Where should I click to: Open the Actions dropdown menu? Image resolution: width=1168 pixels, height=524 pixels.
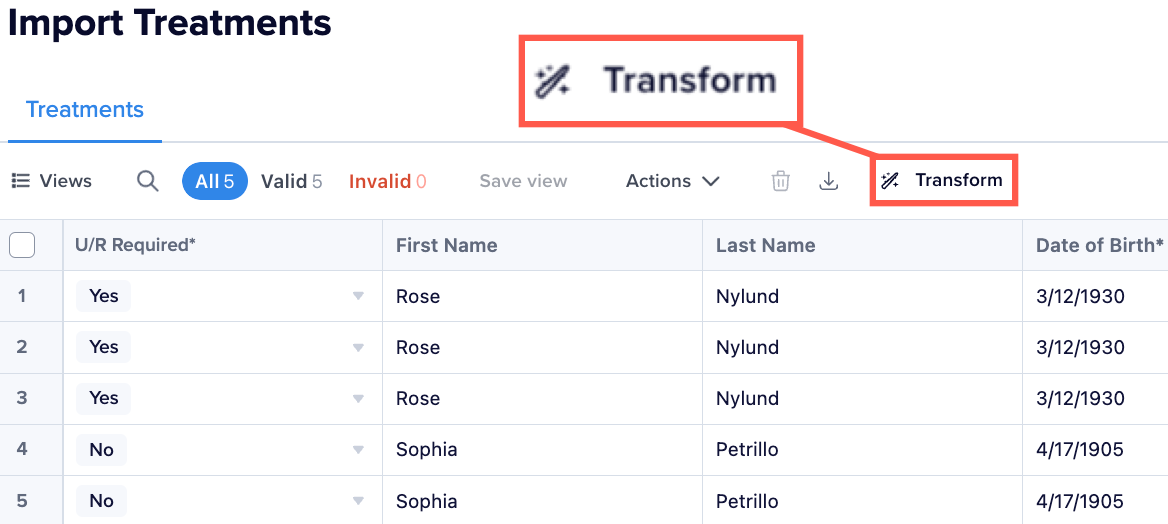[672, 181]
